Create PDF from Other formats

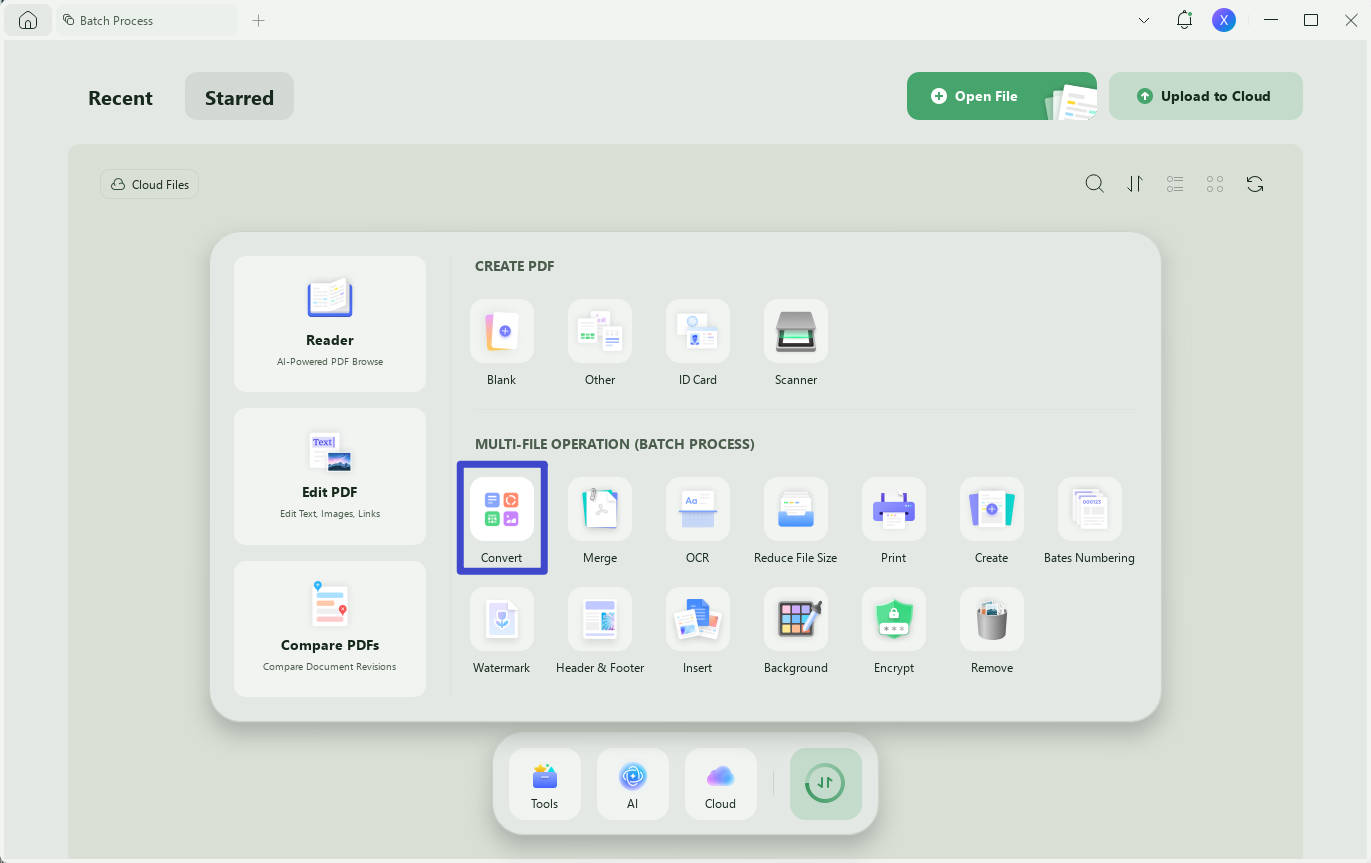(600, 342)
